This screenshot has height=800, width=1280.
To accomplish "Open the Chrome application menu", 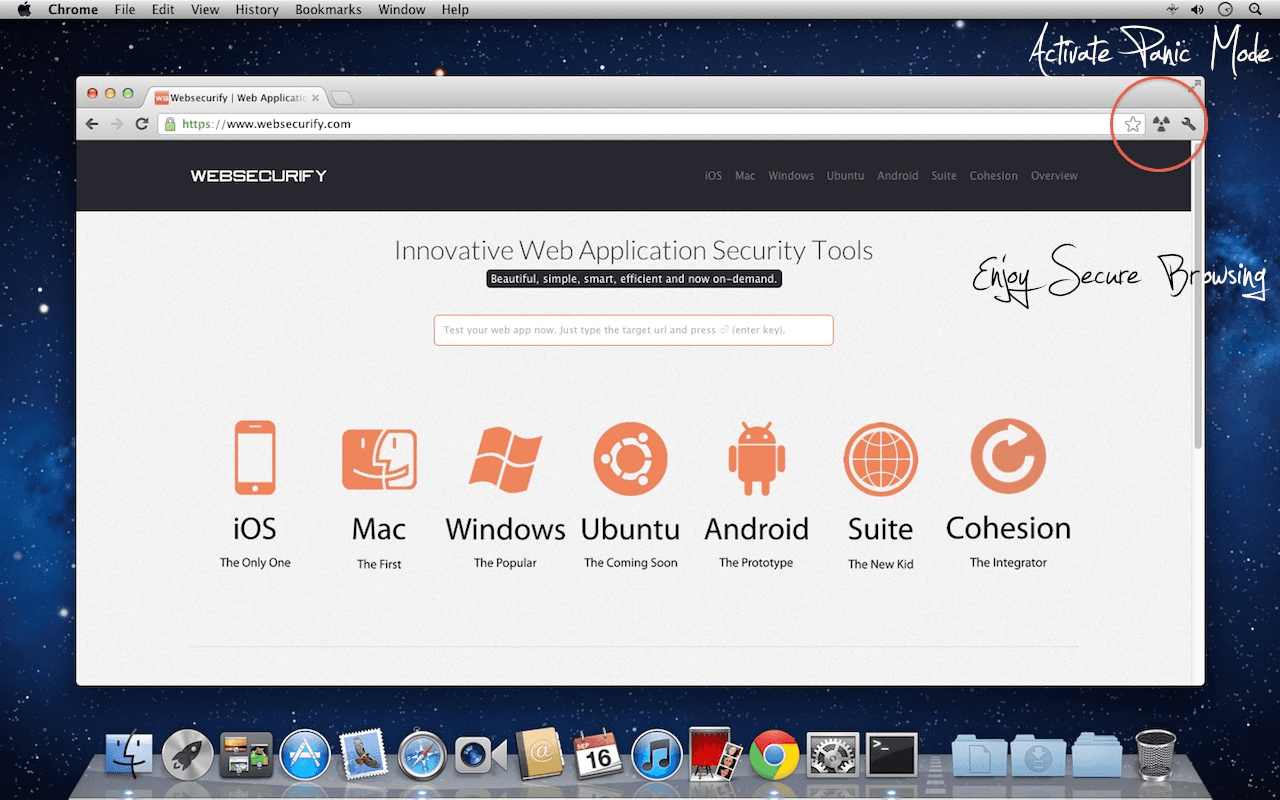I will click(73, 10).
